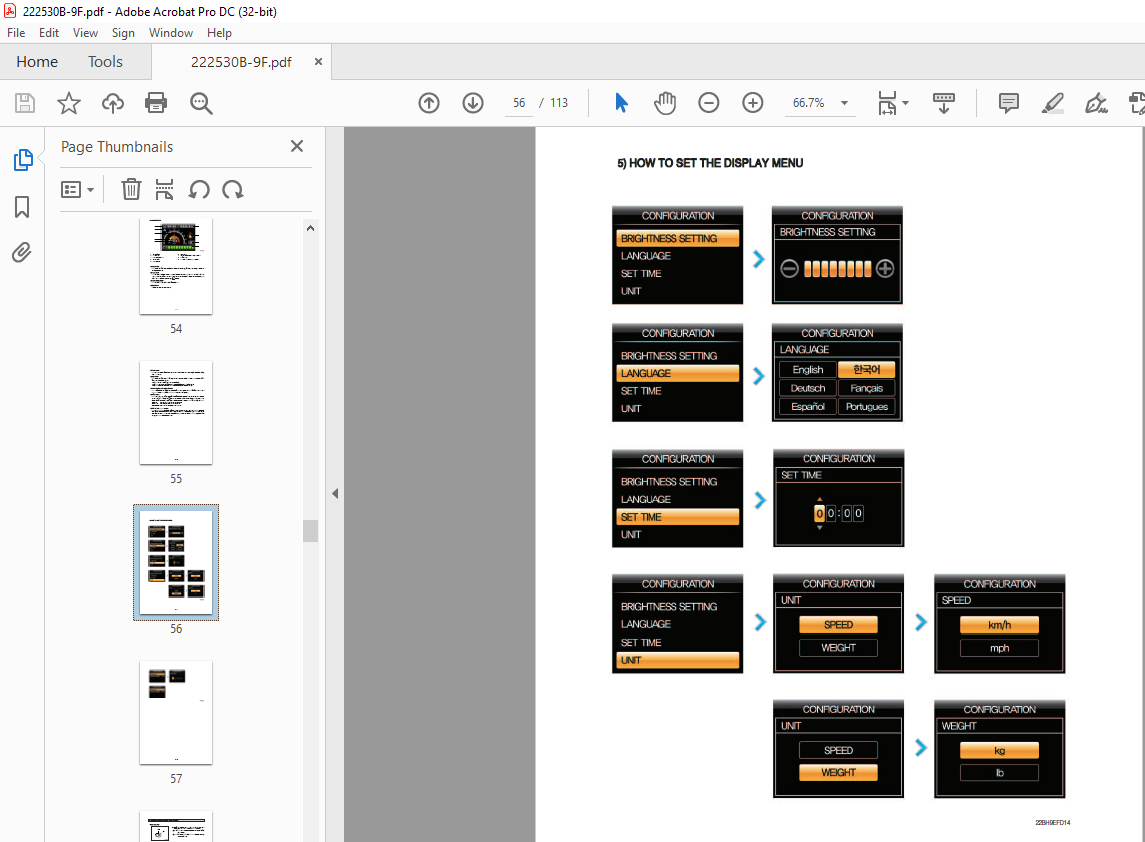Click the 'Page Thumbnails' panel title
Viewport: 1145px width, 842px height.
117,147
